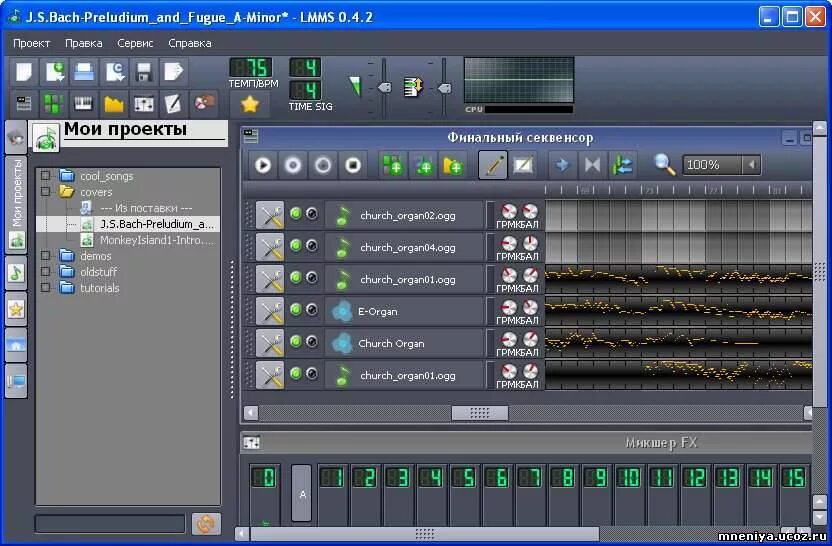Open the My samples sidebar tab (green note)

(16, 273)
